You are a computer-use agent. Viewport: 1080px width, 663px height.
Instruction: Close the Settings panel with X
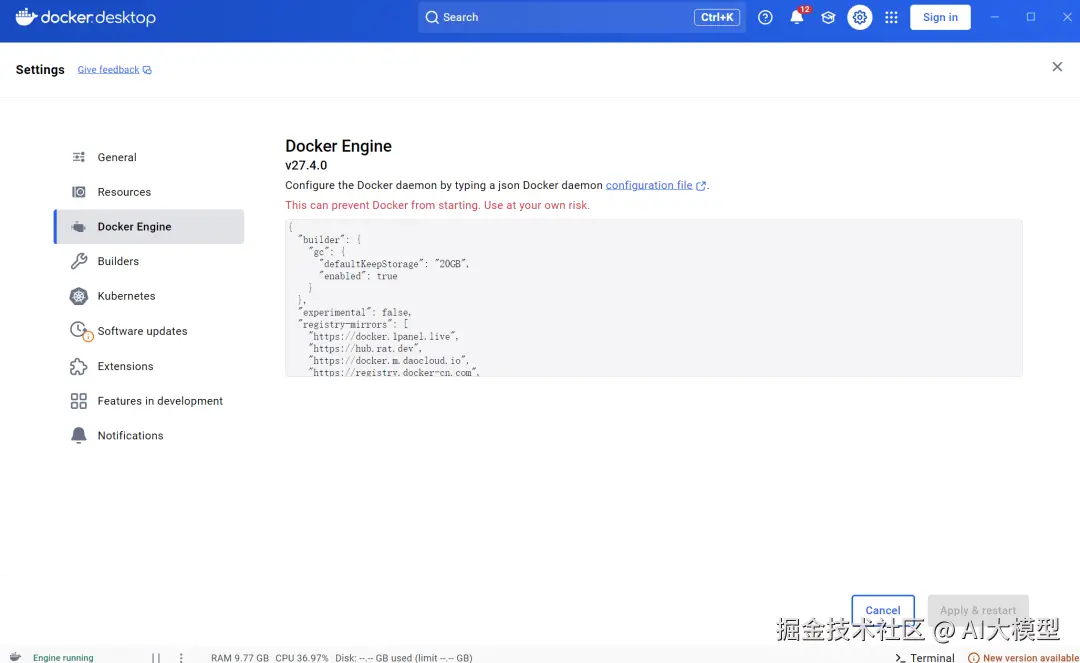[x=1057, y=67]
